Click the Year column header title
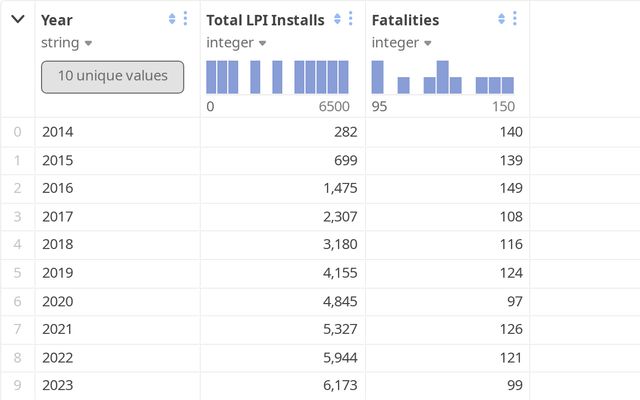 [x=57, y=20]
